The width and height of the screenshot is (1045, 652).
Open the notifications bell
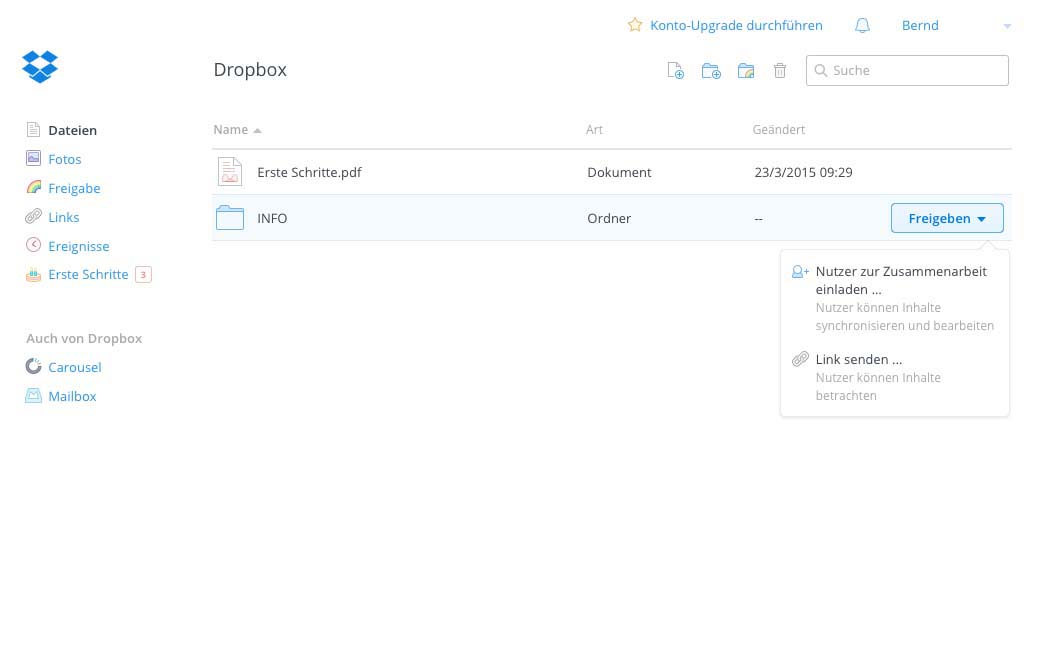click(x=862, y=26)
